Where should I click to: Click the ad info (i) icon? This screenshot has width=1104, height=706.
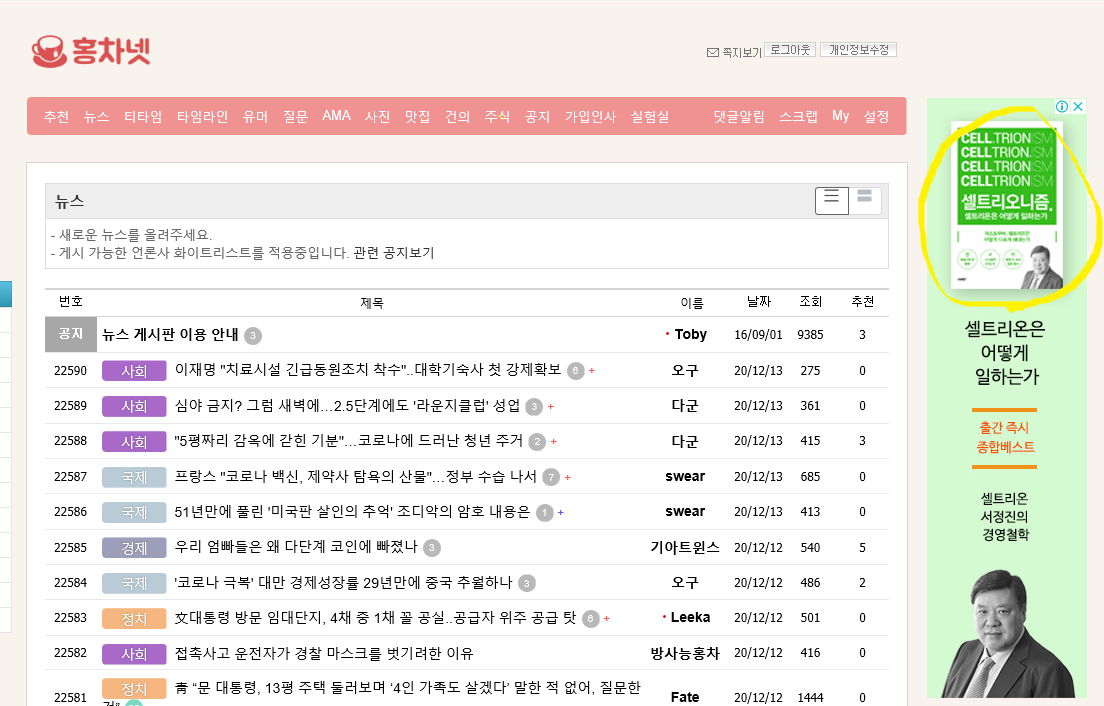pyautogui.click(x=1062, y=106)
